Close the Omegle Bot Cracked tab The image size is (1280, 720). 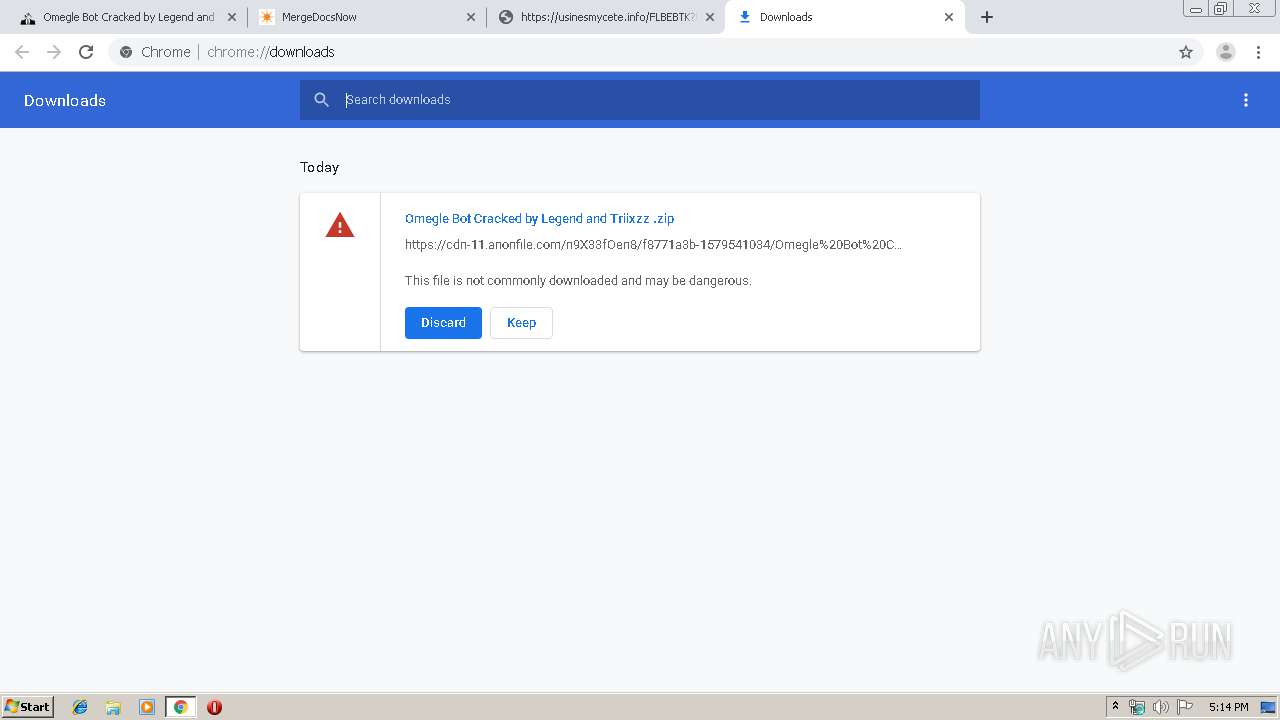[x=231, y=17]
